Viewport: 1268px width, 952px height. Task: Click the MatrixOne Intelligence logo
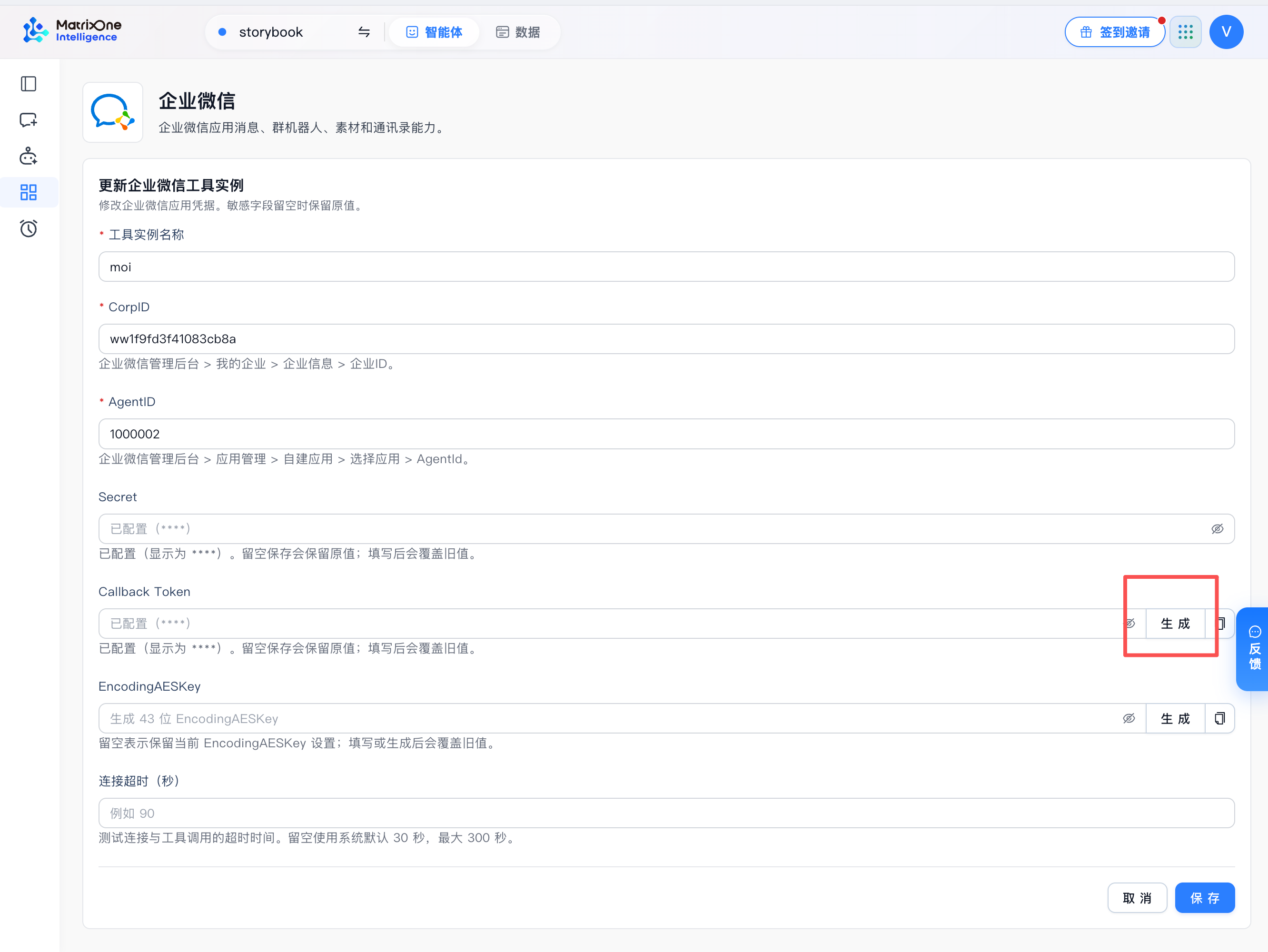[72, 30]
